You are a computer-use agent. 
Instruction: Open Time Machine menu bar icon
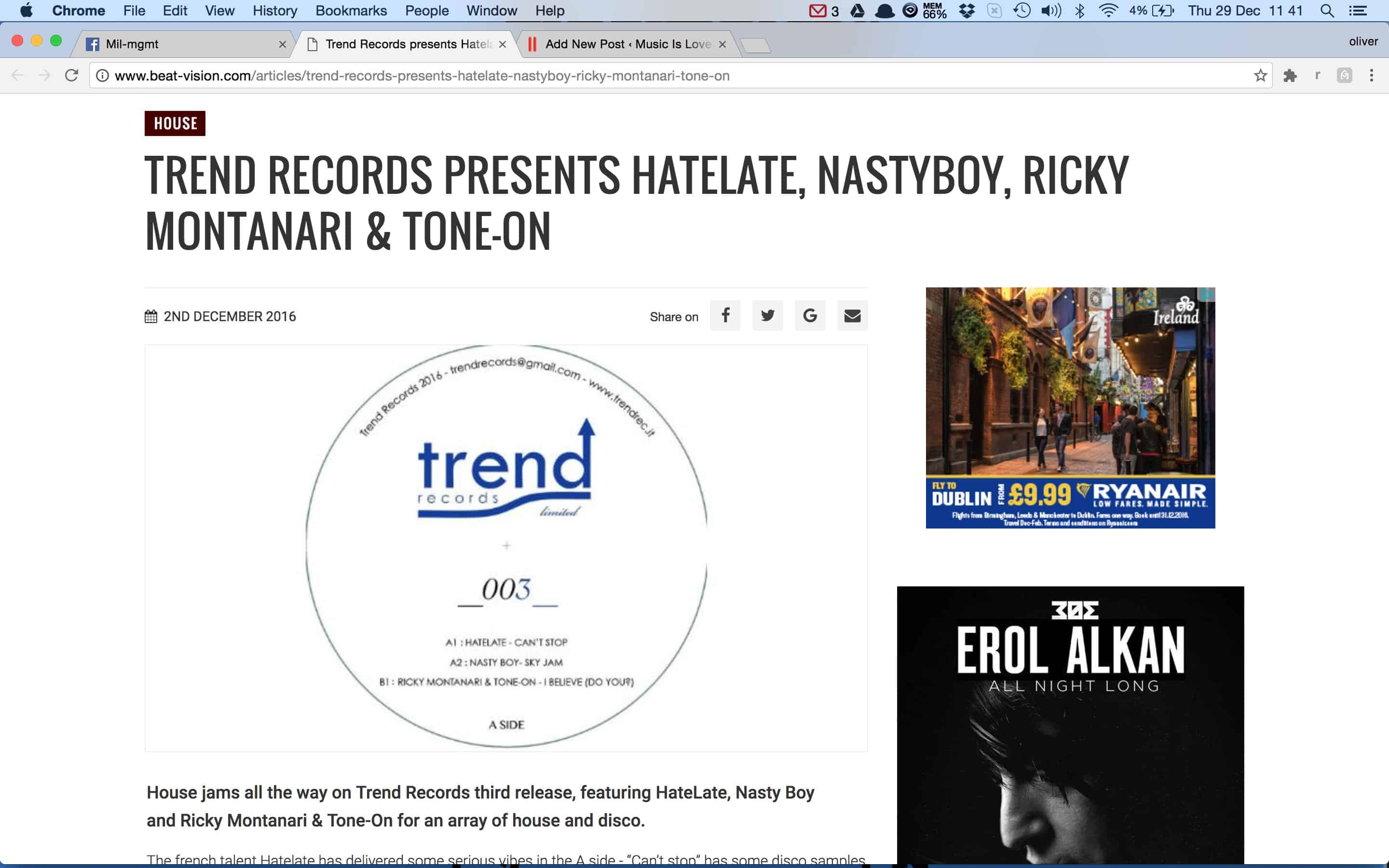click(x=1021, y=10)
